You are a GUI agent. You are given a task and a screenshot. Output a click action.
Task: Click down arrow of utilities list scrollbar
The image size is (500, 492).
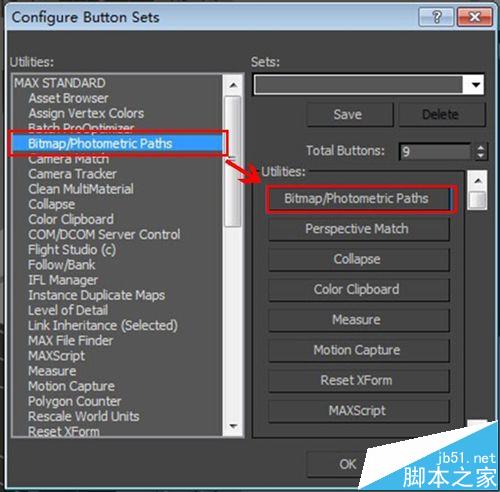(233, 426)
